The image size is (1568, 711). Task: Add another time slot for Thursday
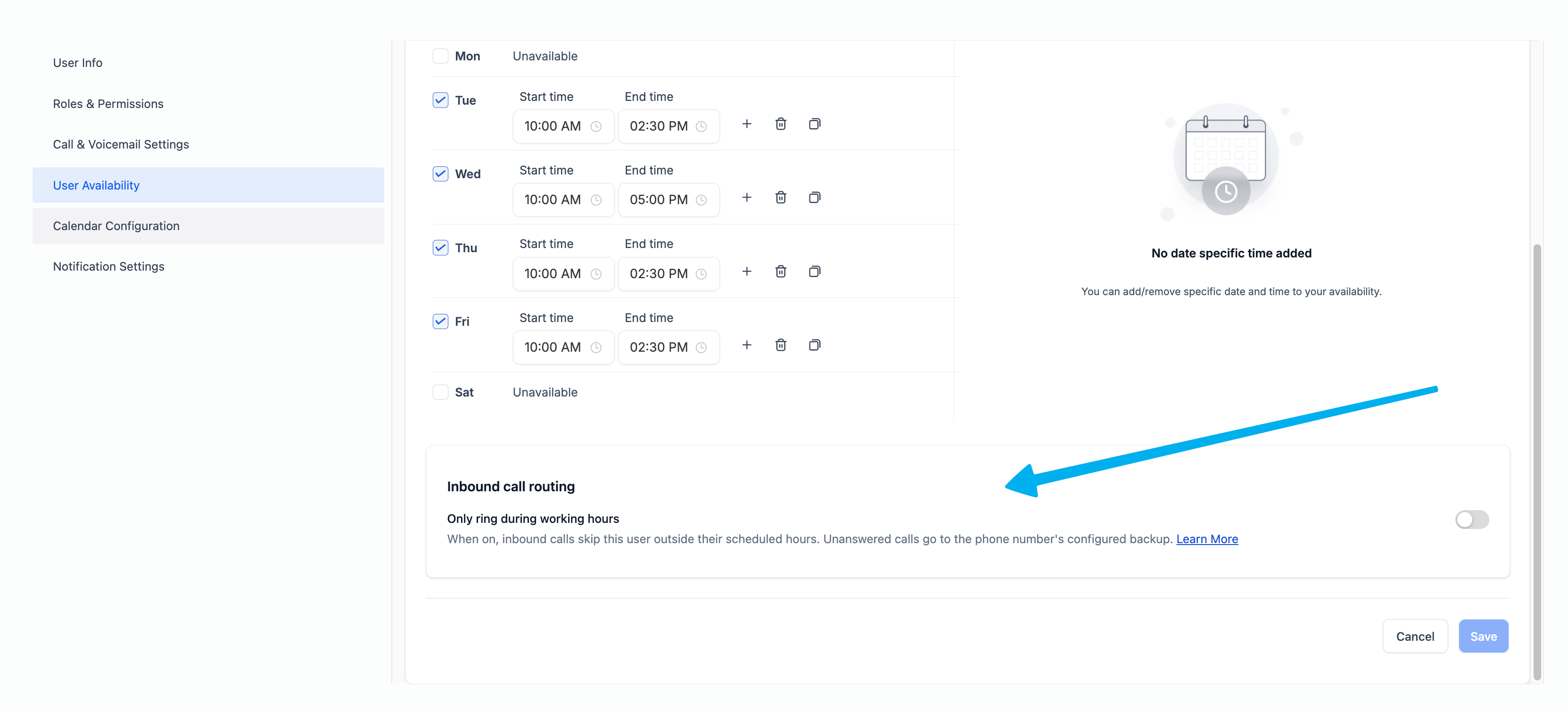click(x=746, y=272)
